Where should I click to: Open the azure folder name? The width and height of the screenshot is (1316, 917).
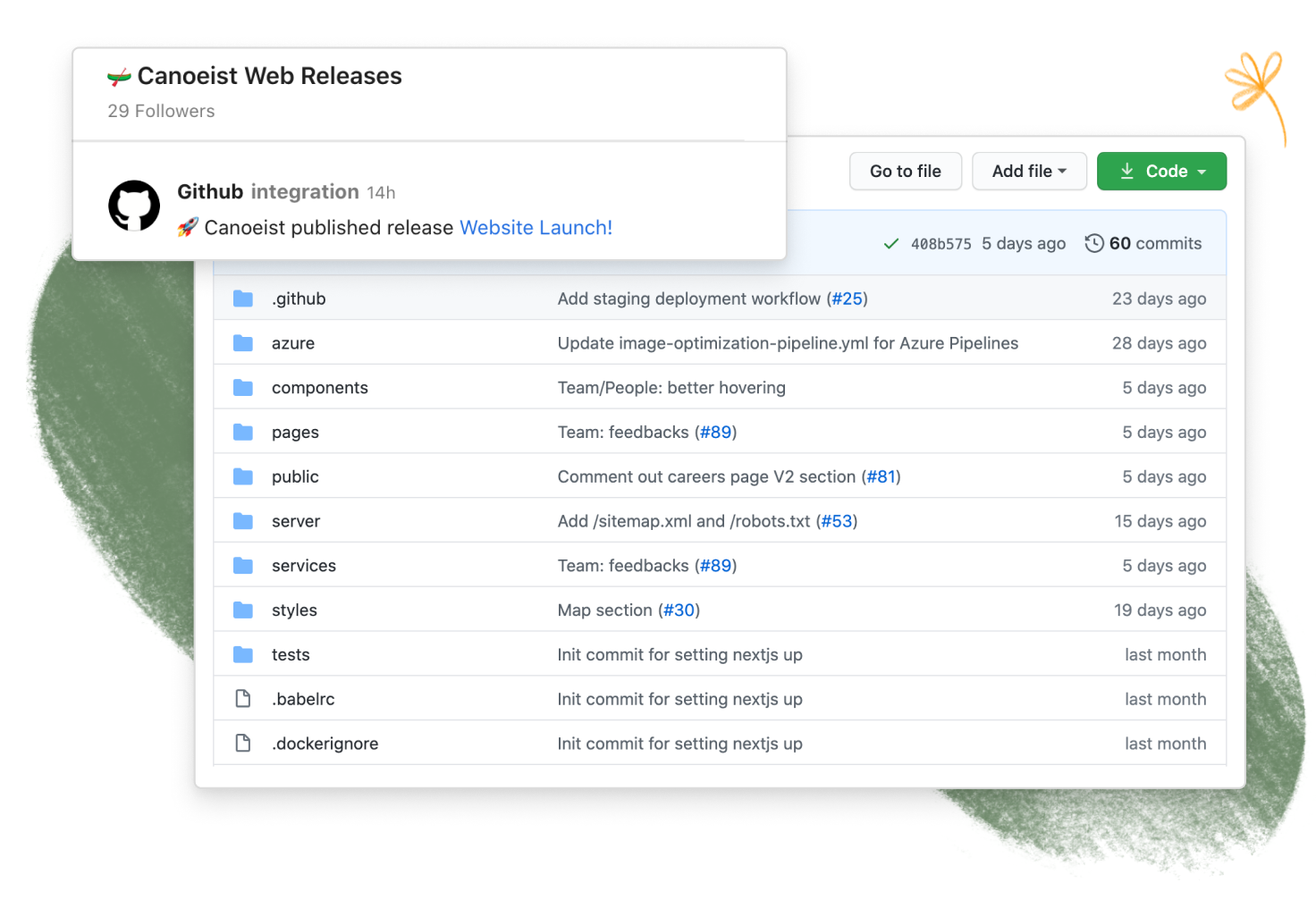(x=293, y=343)
